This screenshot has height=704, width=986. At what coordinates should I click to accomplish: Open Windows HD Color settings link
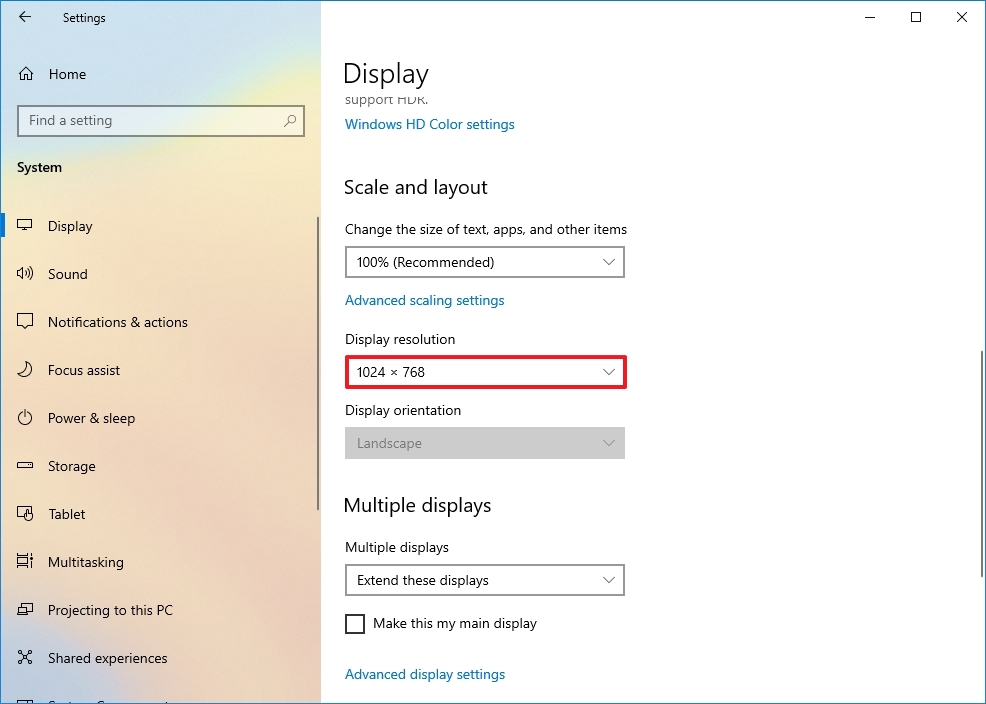[429, 124]
